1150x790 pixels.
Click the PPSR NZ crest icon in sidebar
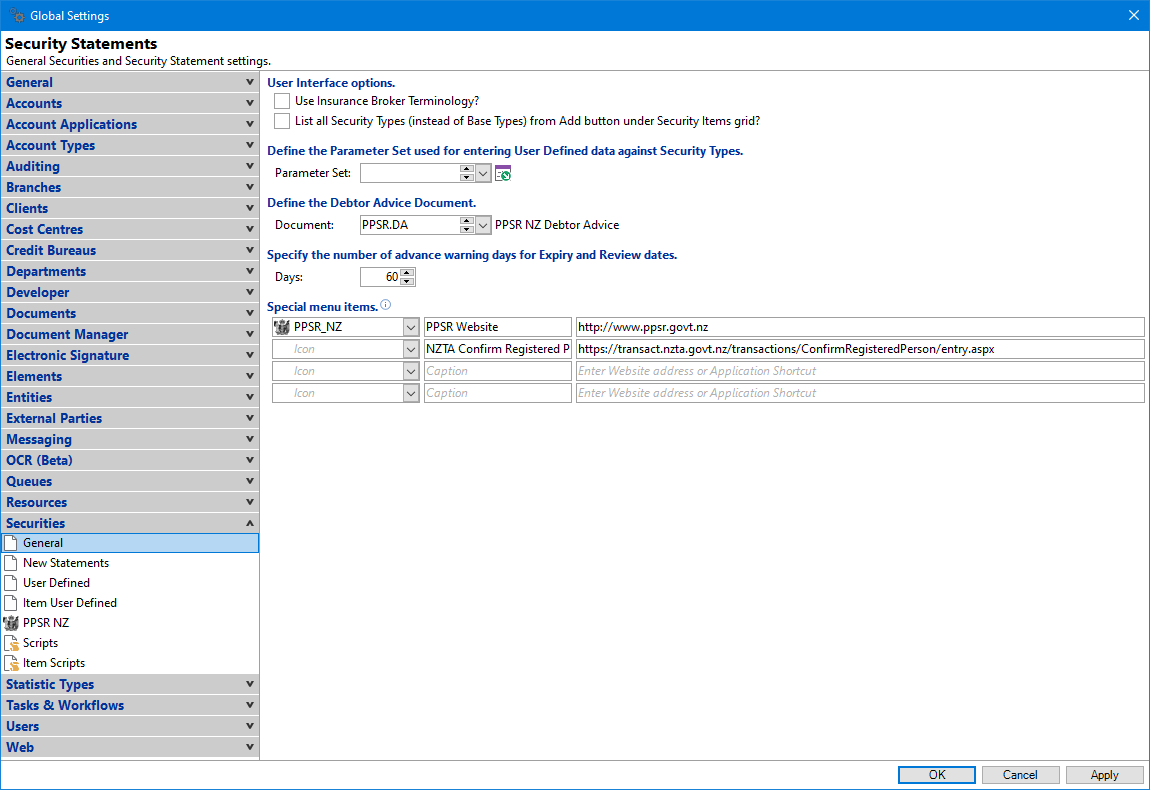click(x=12, y=623)
